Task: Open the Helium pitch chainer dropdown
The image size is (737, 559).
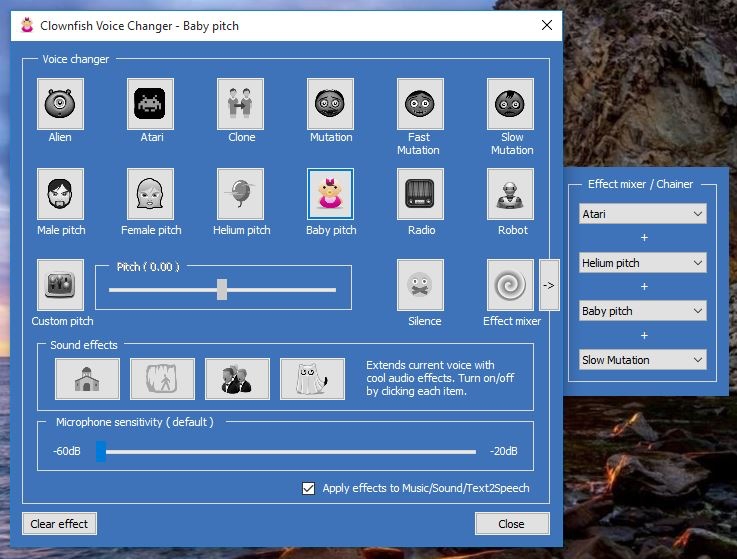Action: (643, 263)
